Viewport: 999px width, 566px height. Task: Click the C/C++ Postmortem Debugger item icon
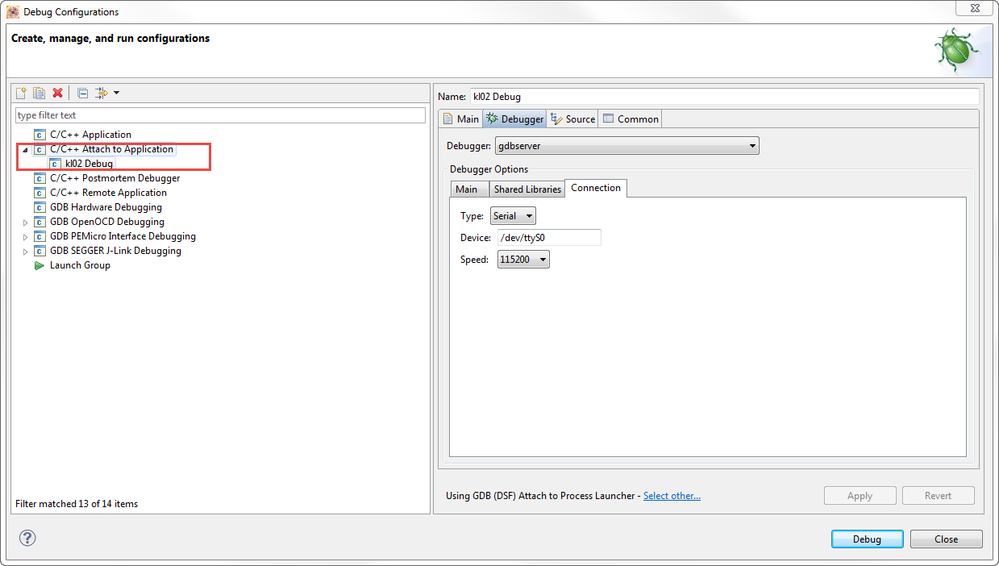point(40,178)
